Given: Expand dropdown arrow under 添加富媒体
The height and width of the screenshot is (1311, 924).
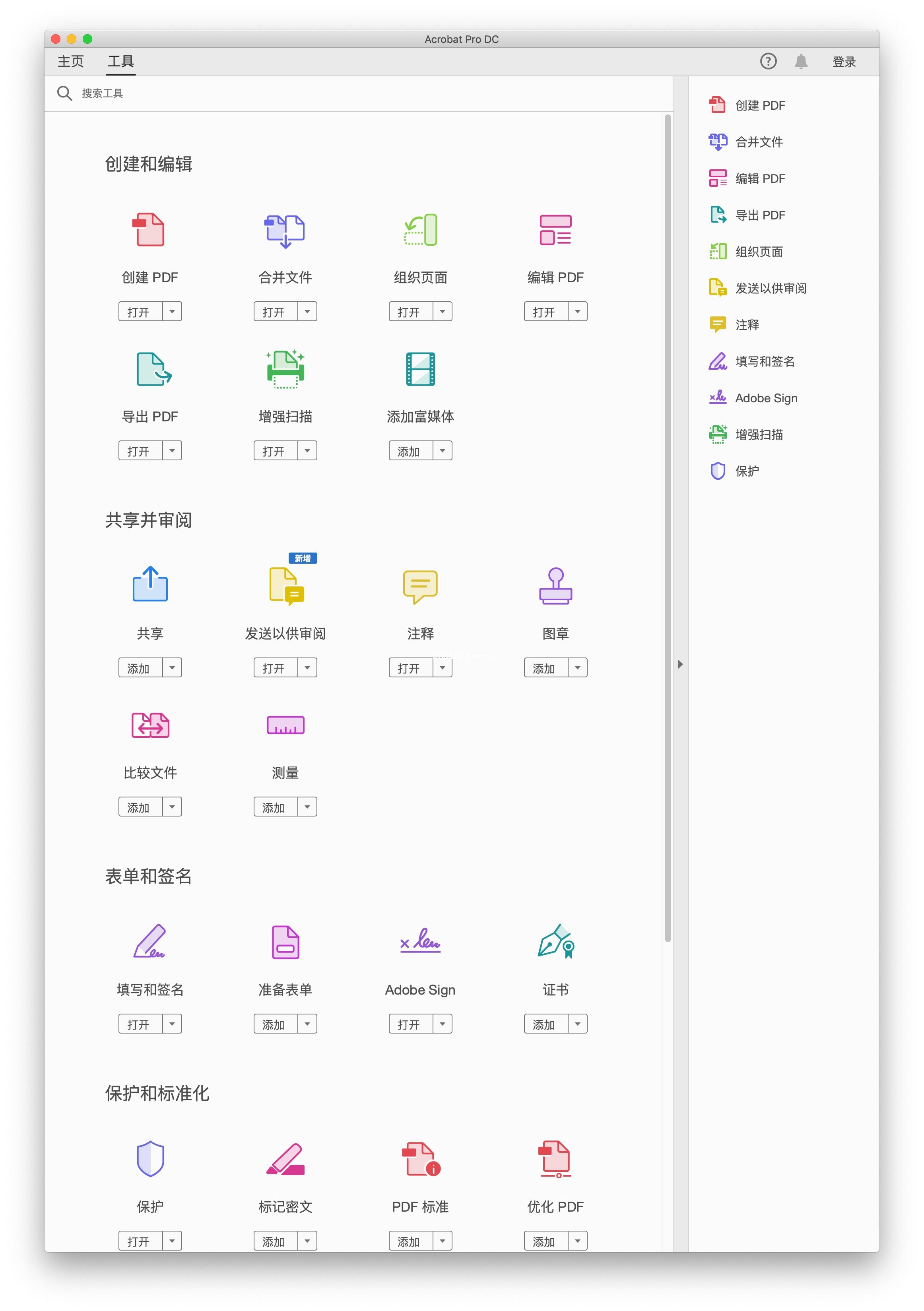Looking at the screenshot, I should tap(443, 450).
